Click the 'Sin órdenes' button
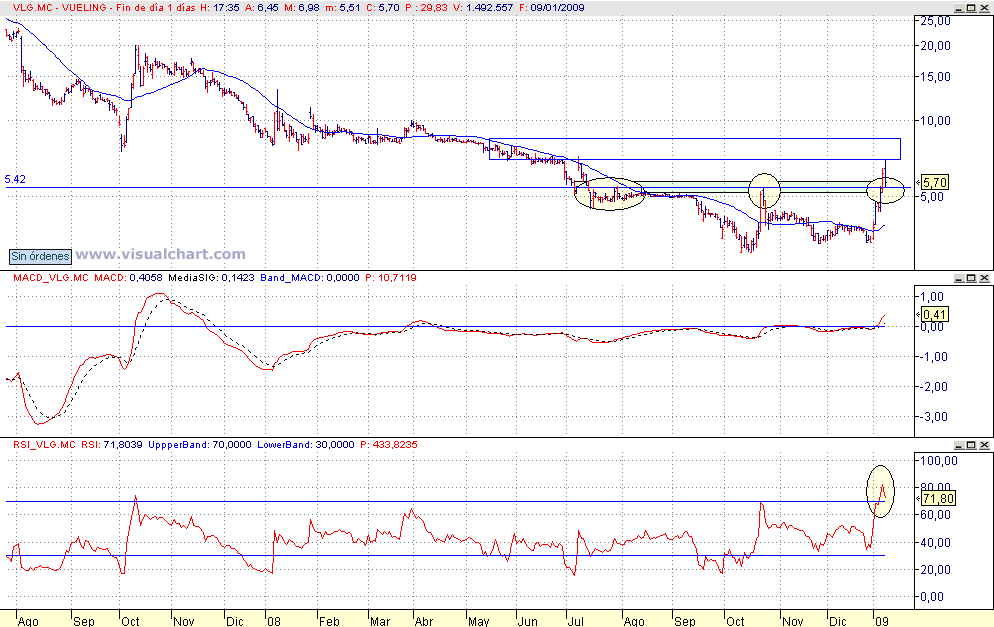 tap(41, 256)
